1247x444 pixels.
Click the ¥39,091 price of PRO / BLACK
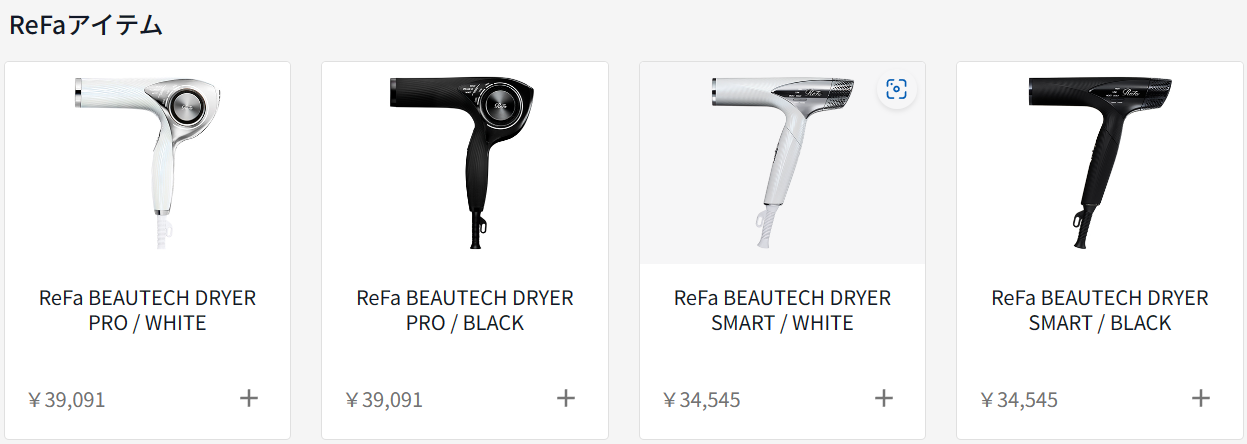[384, 400]
